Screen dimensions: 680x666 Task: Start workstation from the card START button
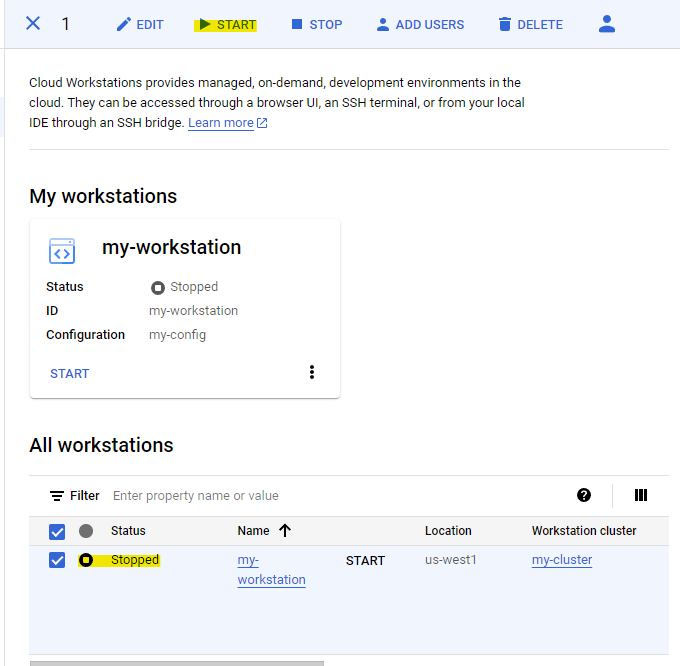69,373
